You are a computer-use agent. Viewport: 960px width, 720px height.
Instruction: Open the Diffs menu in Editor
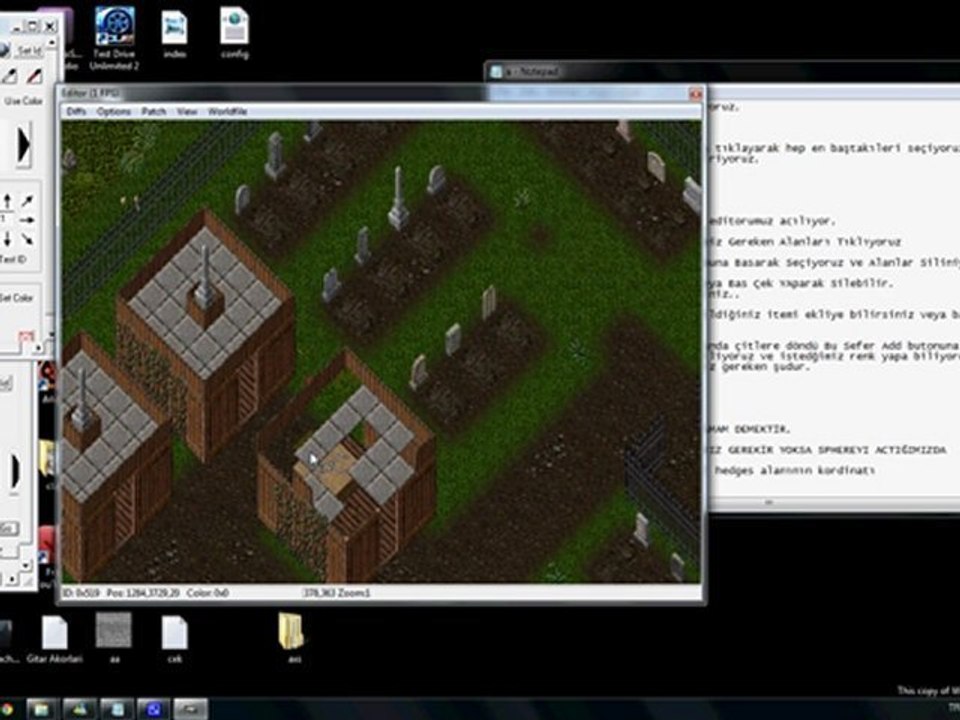(77, 111)
